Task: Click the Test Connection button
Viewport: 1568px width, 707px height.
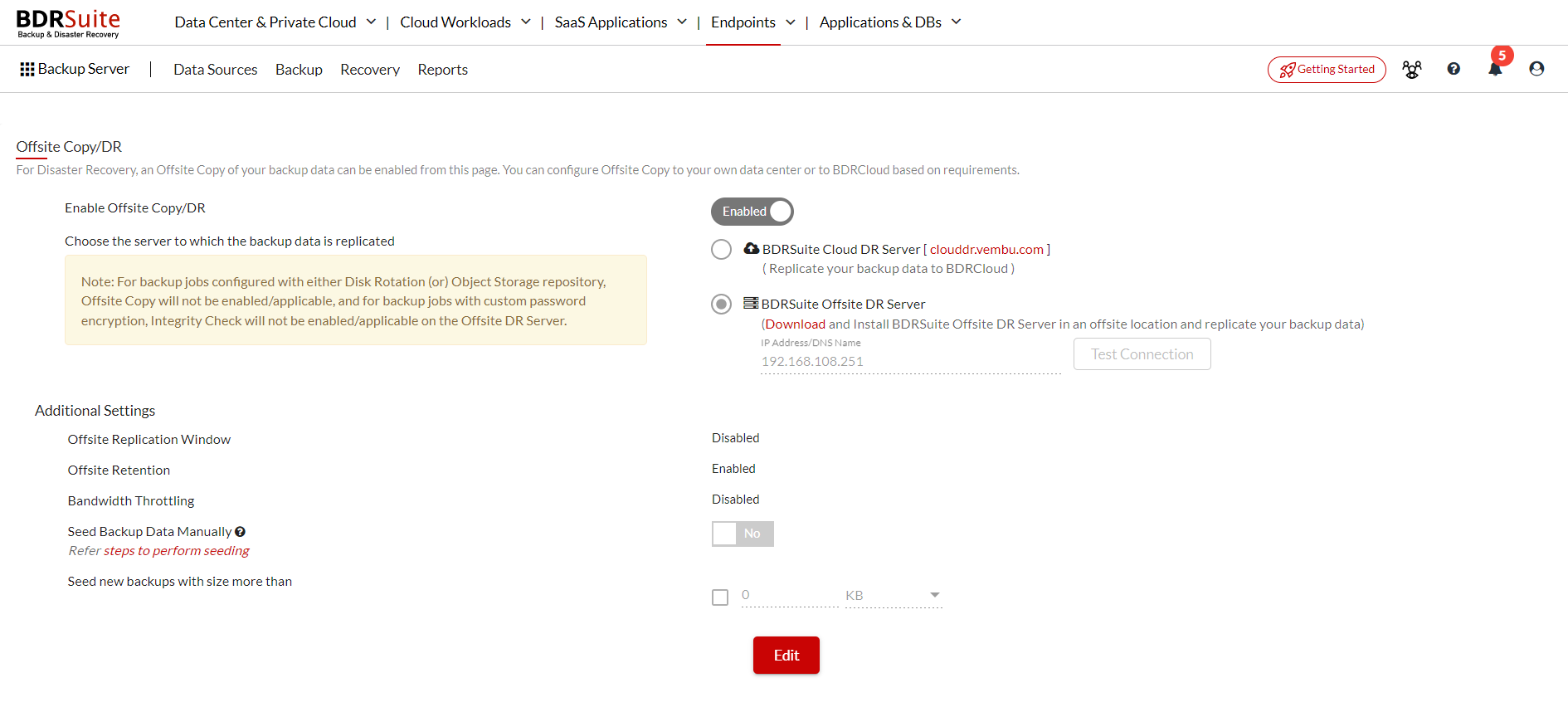Action: coord(1142,354)
